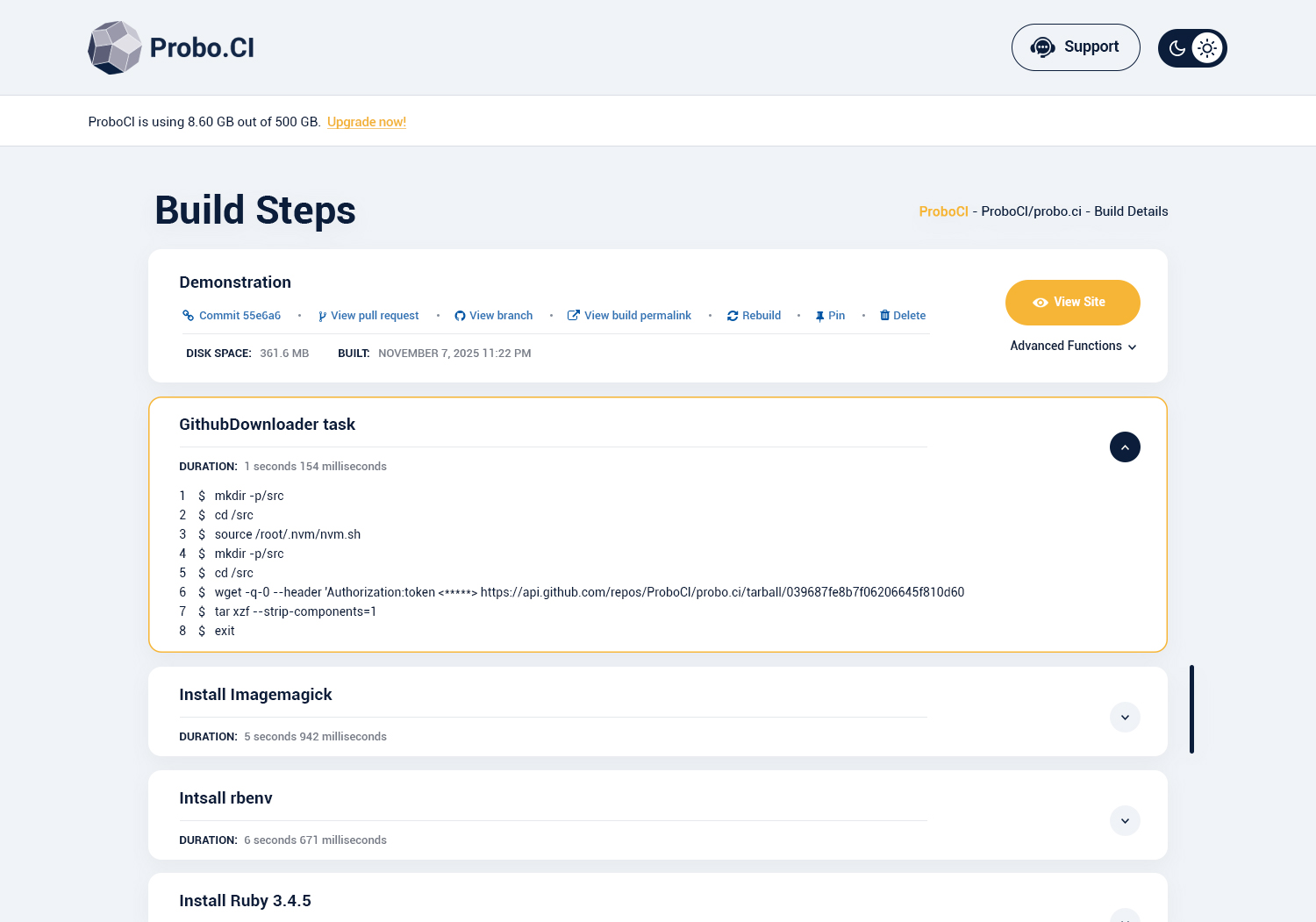Screen dimensions: 1316x922
Task: Click the Build Steps page heading
Action: point(255,211)
